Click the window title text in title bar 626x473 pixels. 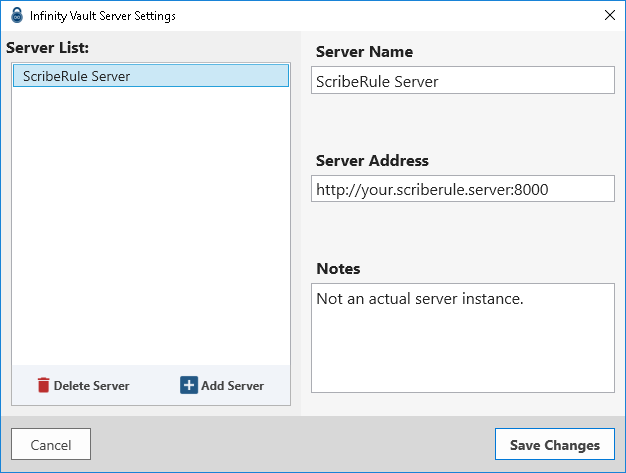tap(103, 15)
